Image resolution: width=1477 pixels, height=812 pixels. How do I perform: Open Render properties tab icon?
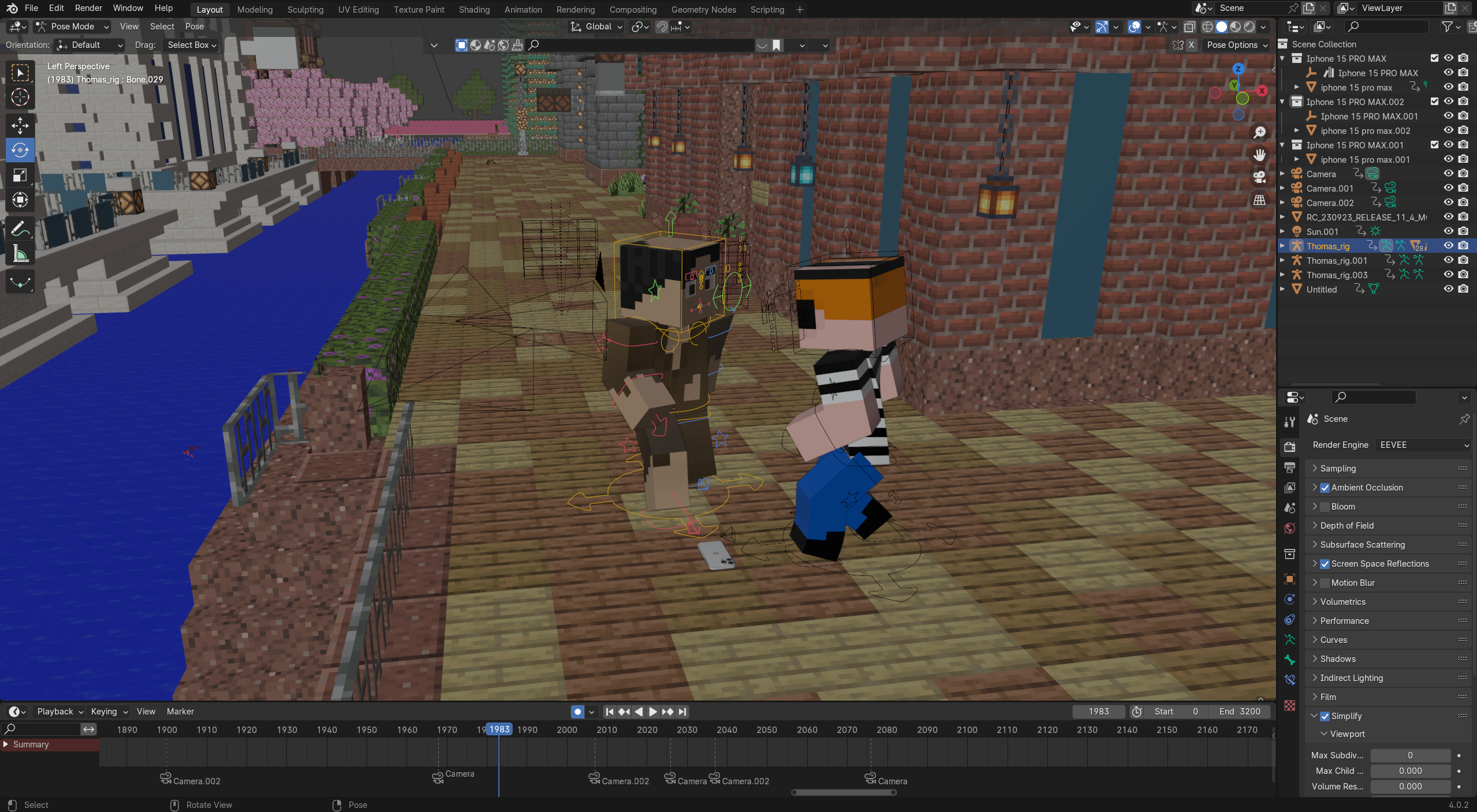coord(1289,447)
